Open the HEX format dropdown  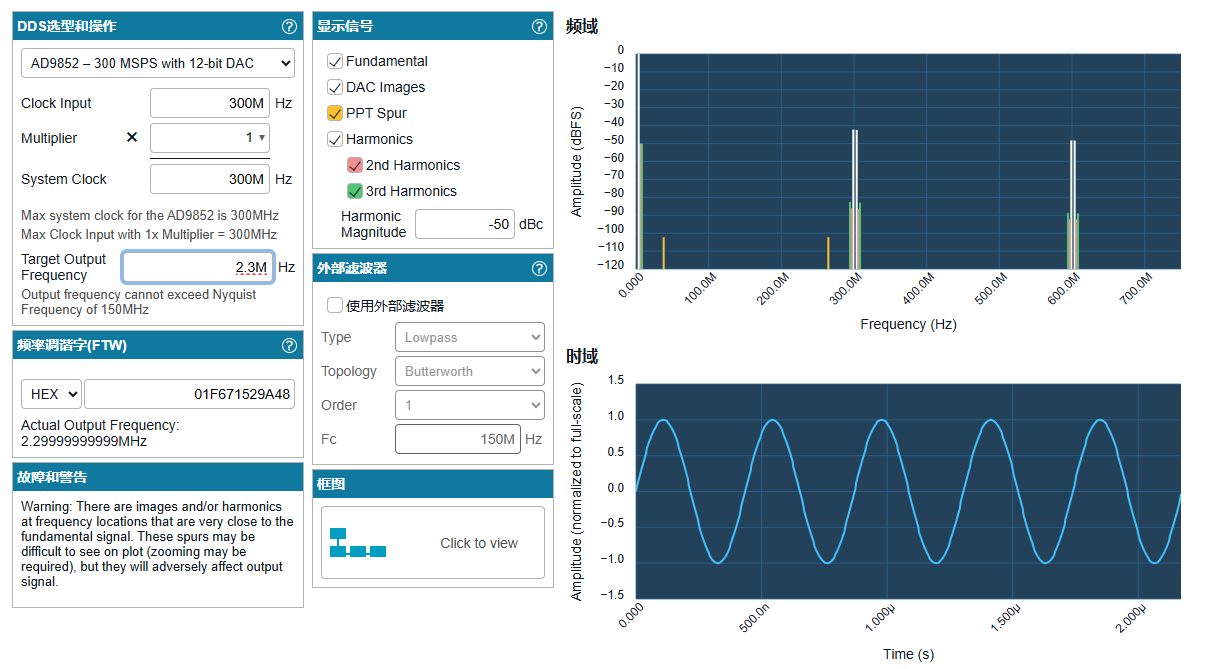[51, 395]
